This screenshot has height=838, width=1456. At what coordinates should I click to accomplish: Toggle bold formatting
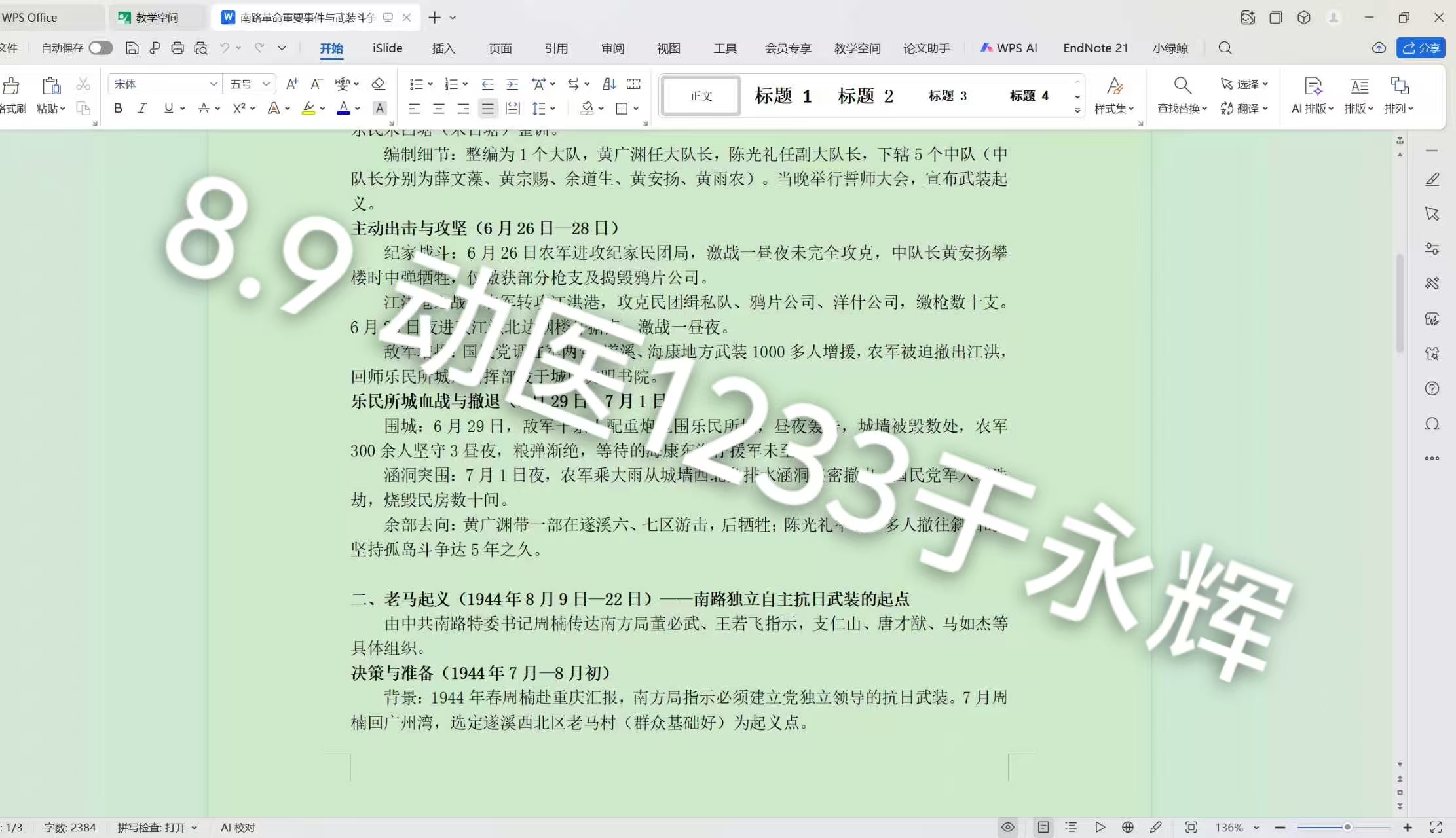click(118, 109)
